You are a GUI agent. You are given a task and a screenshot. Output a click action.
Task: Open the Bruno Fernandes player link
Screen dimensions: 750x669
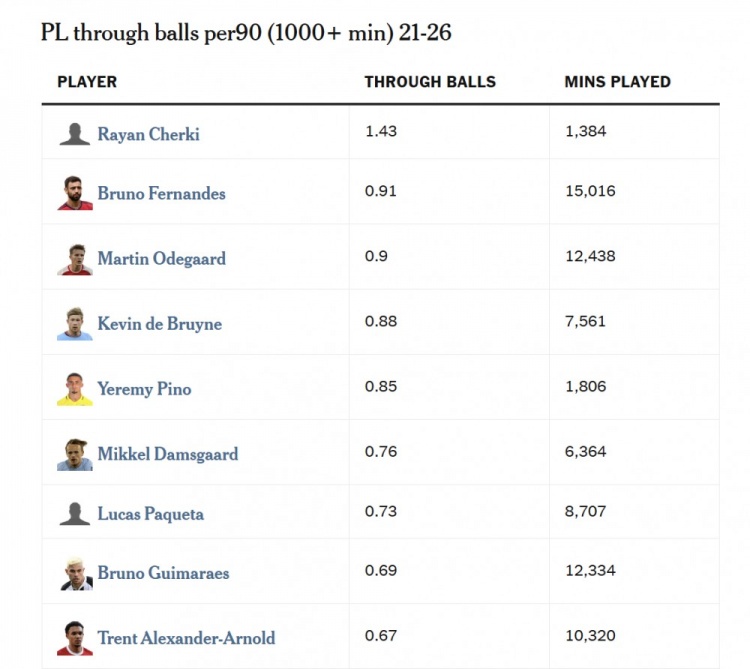click(161, 193)
